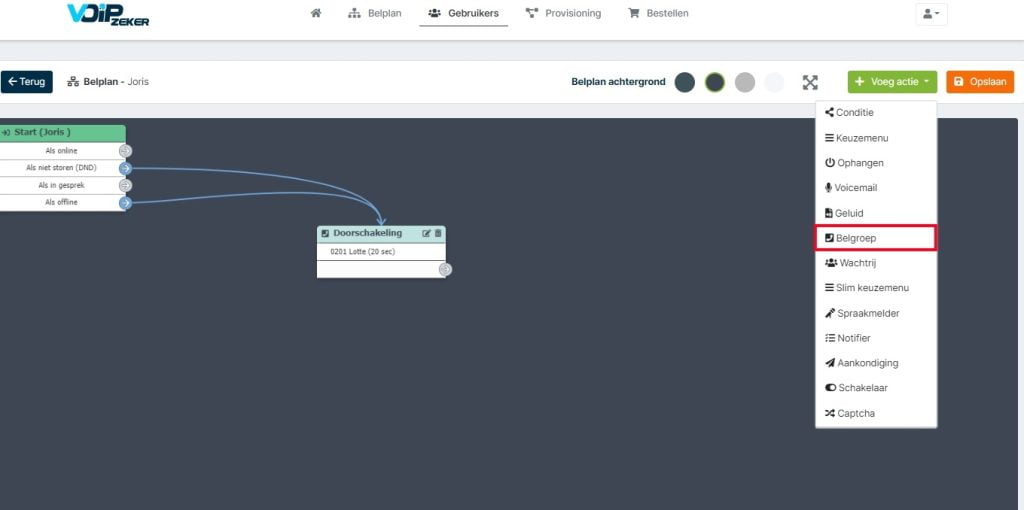The width and height of the screenshot is (1024, 510).
Task: Select the gray background color swatch
Action: (x=745, y=82)
